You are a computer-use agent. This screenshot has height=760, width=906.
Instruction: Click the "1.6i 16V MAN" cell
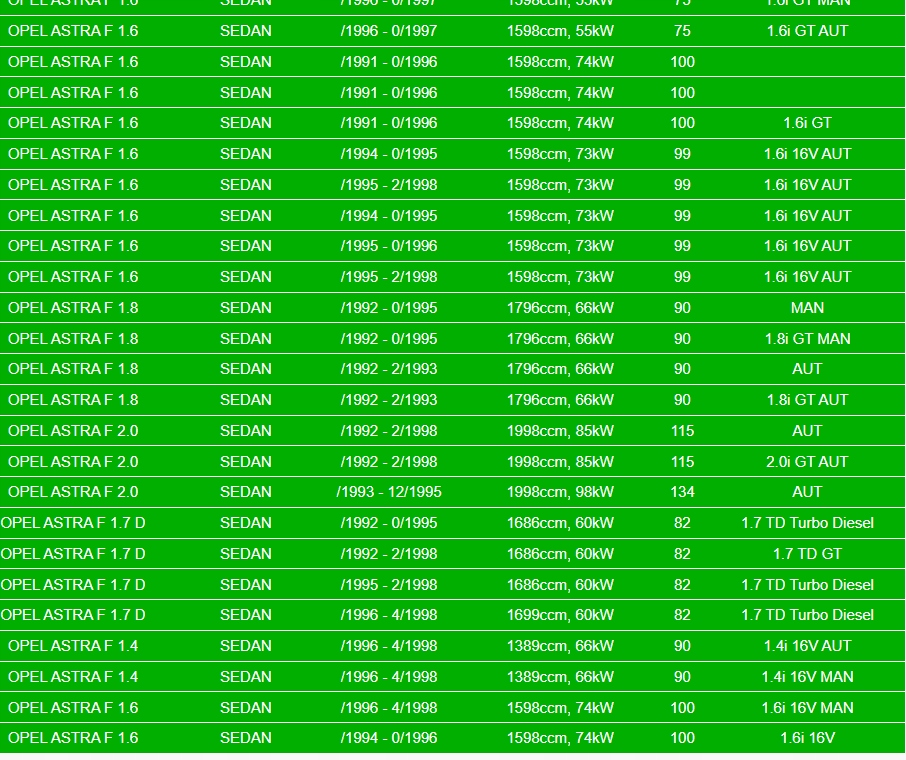807,707
